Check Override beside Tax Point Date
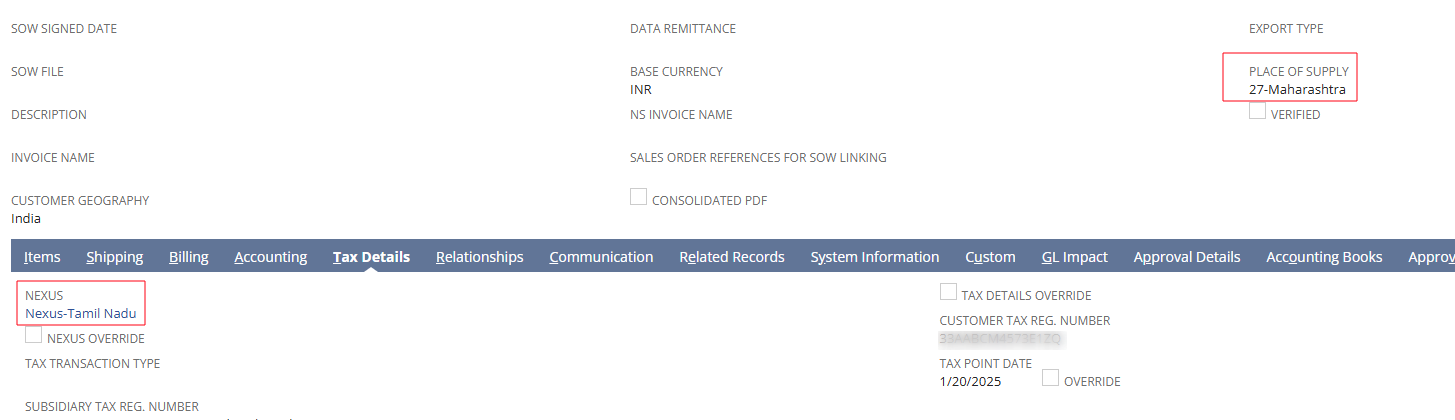The width and height of the screenshot is (1455, 420). 1051,378
